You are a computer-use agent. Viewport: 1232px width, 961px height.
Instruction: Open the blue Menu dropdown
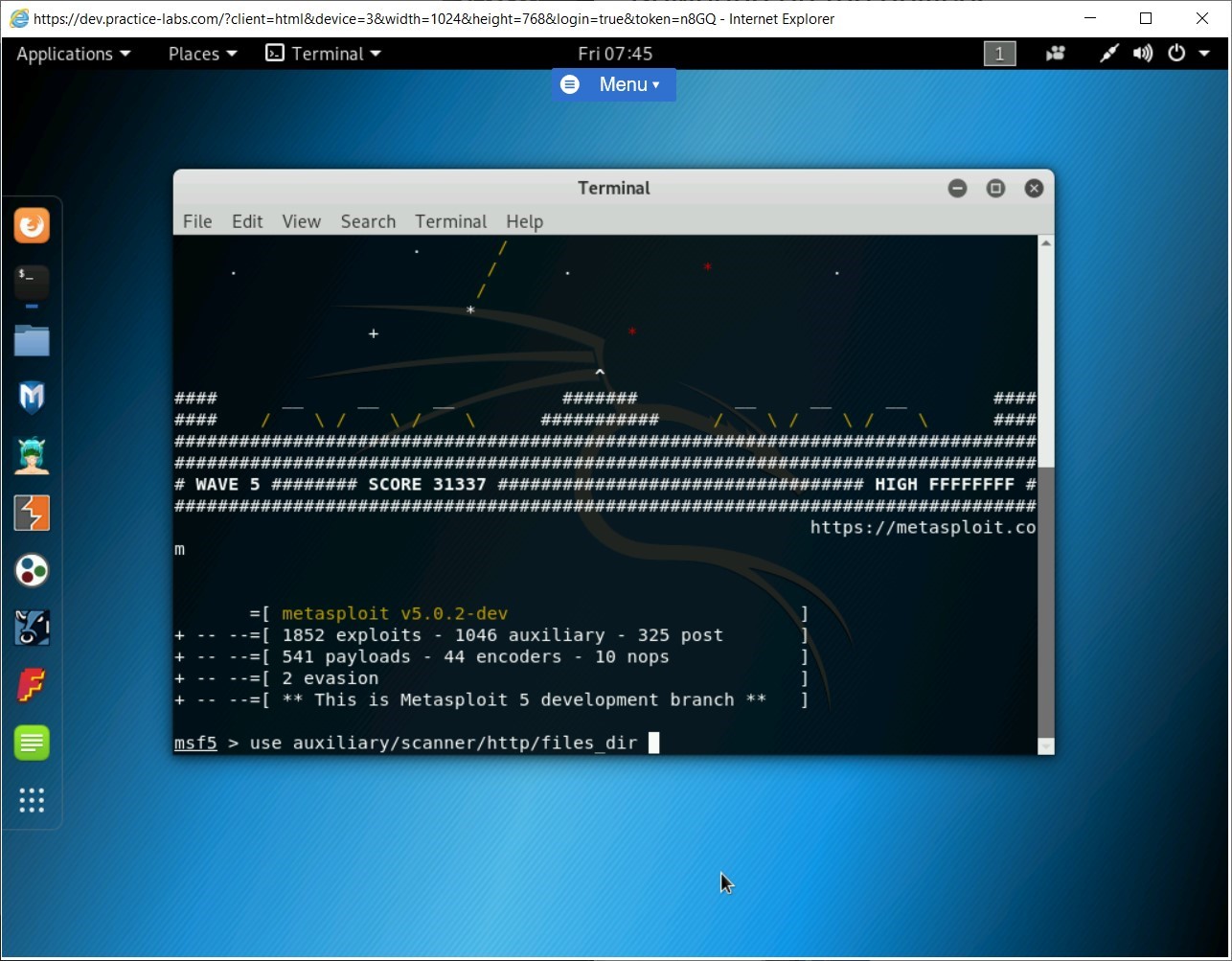click(x=613, y=84)
